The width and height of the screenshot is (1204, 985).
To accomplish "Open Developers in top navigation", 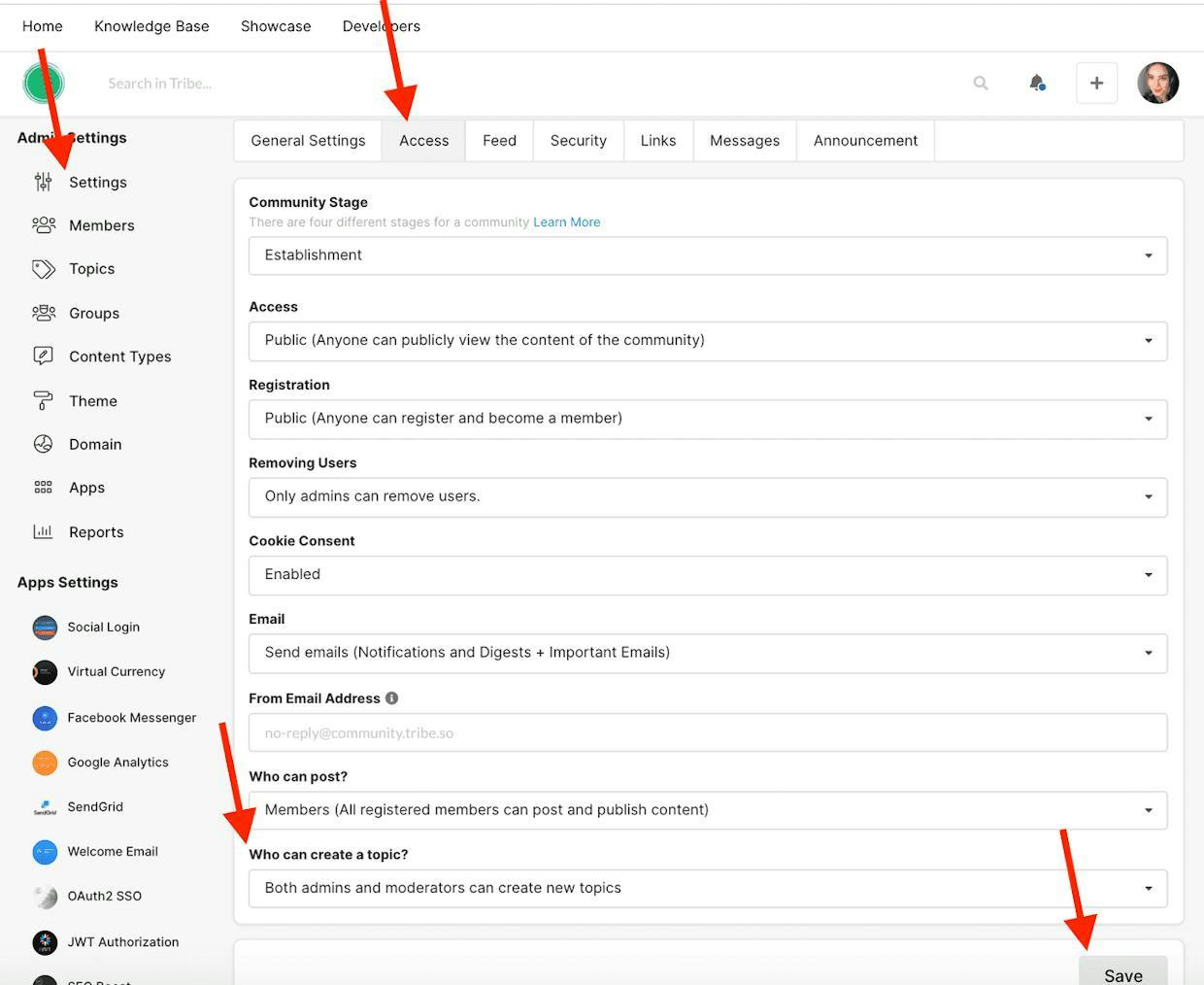I will click(382, 26).
